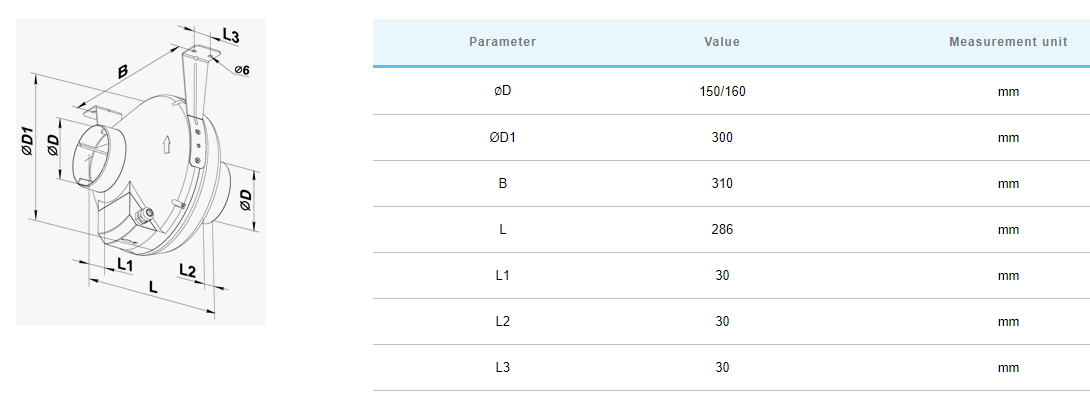Click the fan dimension diagram image
The image size is (1090, 407).
coord(140,171)
